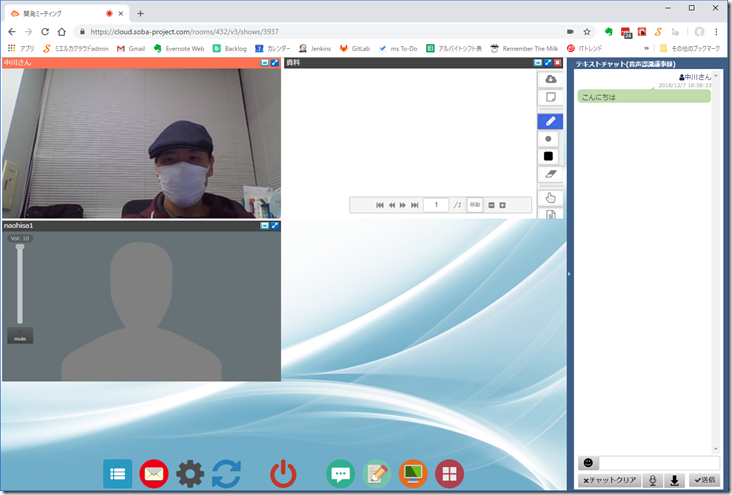732x495 pixels.
Task: Go to the first document page
Action: [380, 205]
